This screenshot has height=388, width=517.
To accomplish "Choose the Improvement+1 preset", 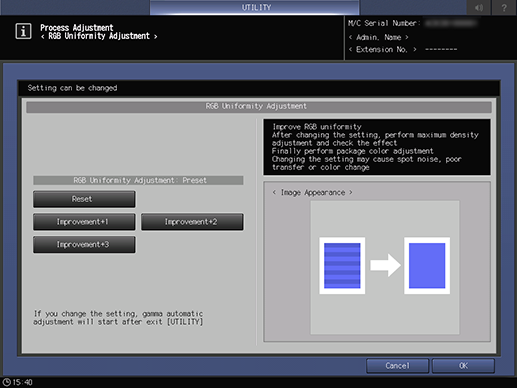I will [84, 222].
